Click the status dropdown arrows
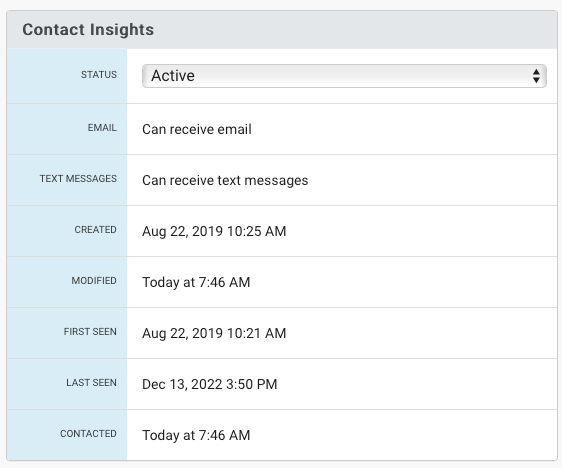The width and height of the screenshot is (562, 468). click(x=536, y=76)
